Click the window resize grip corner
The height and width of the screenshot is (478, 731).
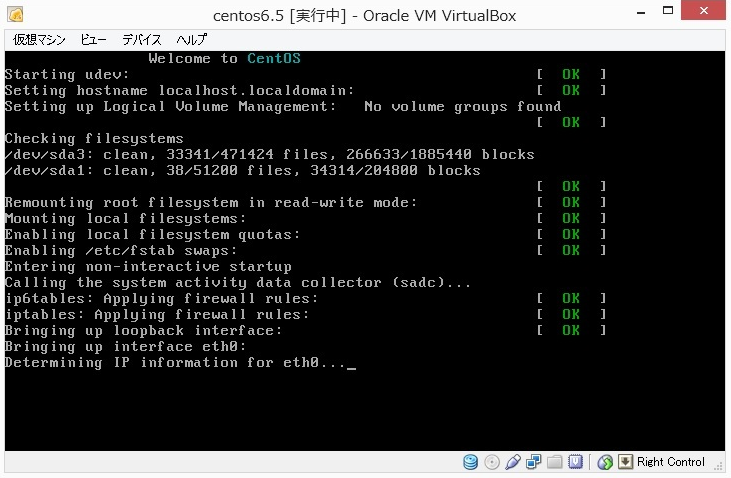tap(718, 466)
